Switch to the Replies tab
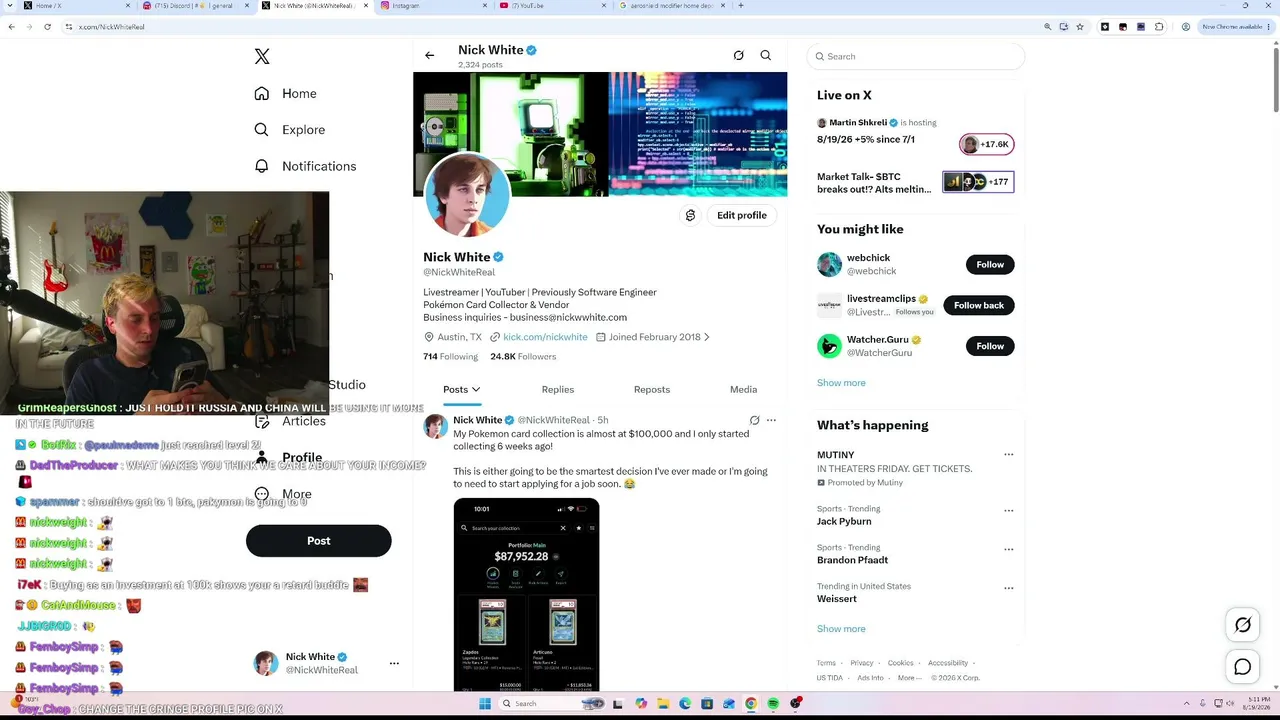This screenshot has width=1280, height=720. coord(558,390)
